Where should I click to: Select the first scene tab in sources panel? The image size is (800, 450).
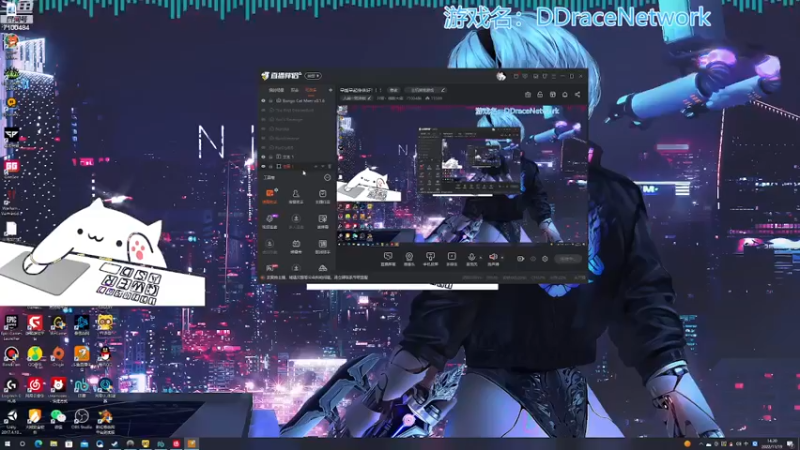[x=276, y=90]
